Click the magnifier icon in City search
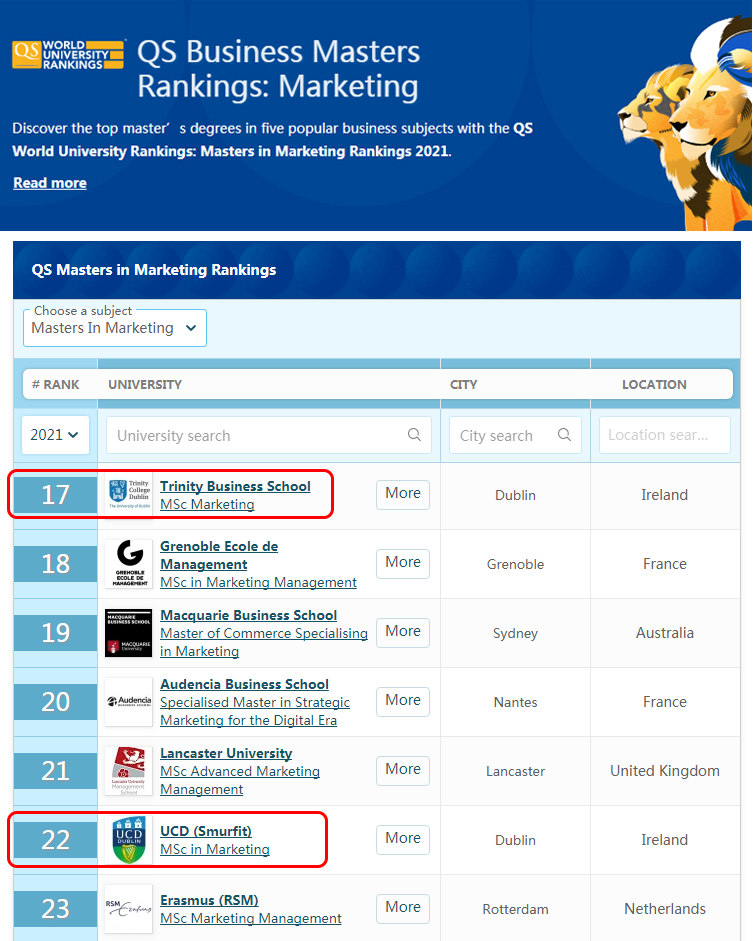 [x=564, y=435]
